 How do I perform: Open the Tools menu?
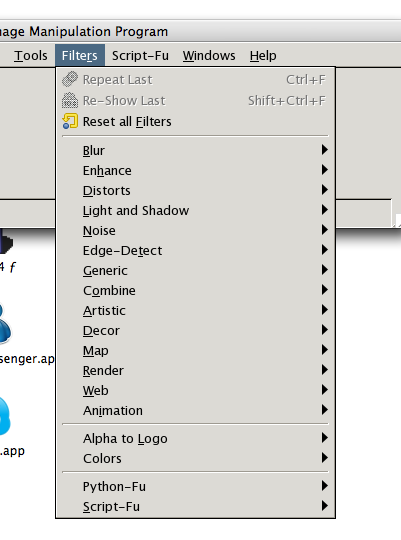31,55
